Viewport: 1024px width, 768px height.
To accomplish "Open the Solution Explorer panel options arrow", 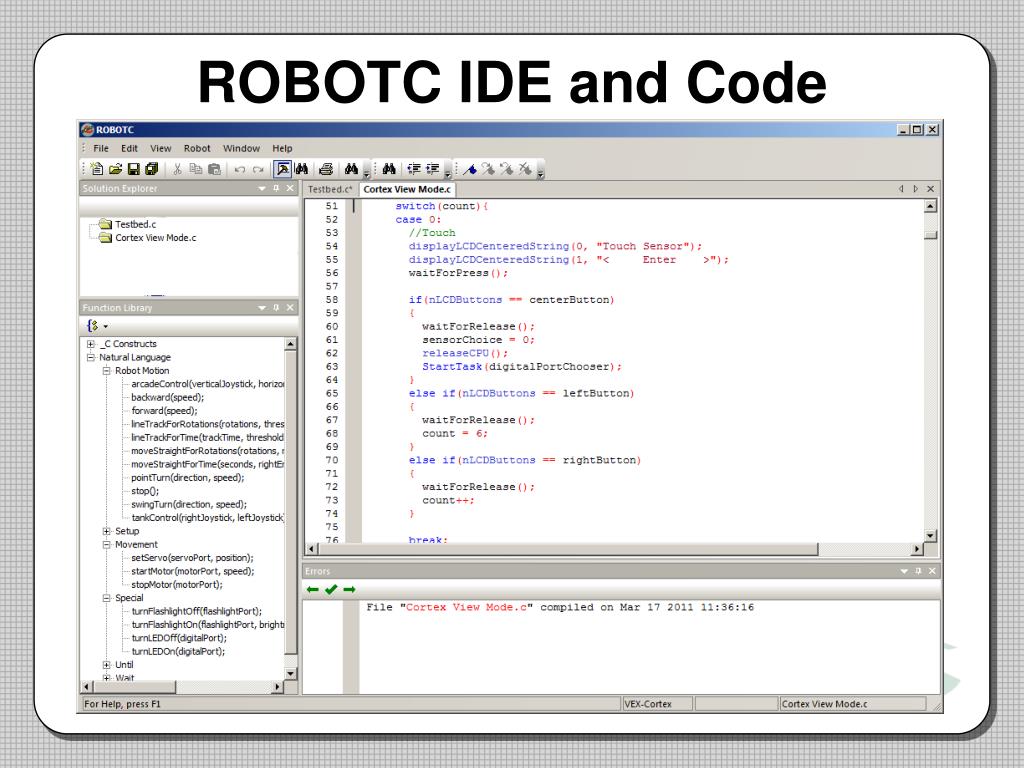I will click(x=262, y=189).
